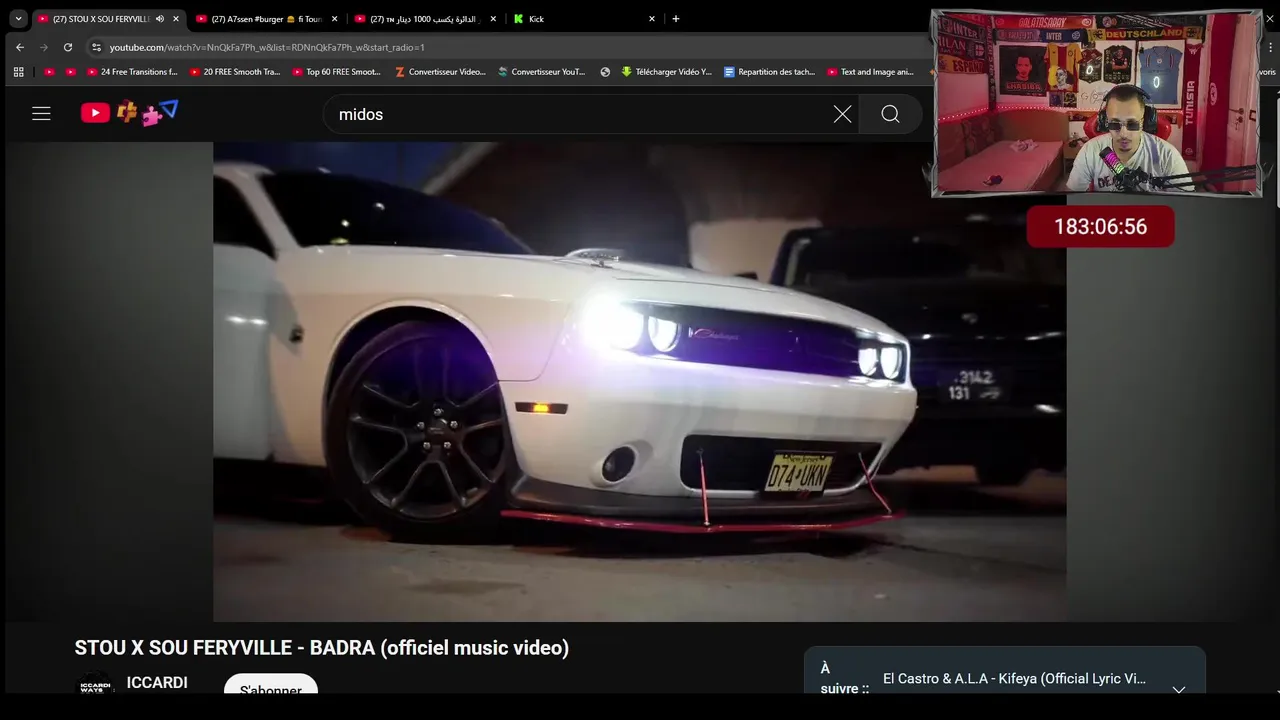The width and height of the screenshot is (1280, 720).
Task: Click the browser forward arrow
Action: 43,47
